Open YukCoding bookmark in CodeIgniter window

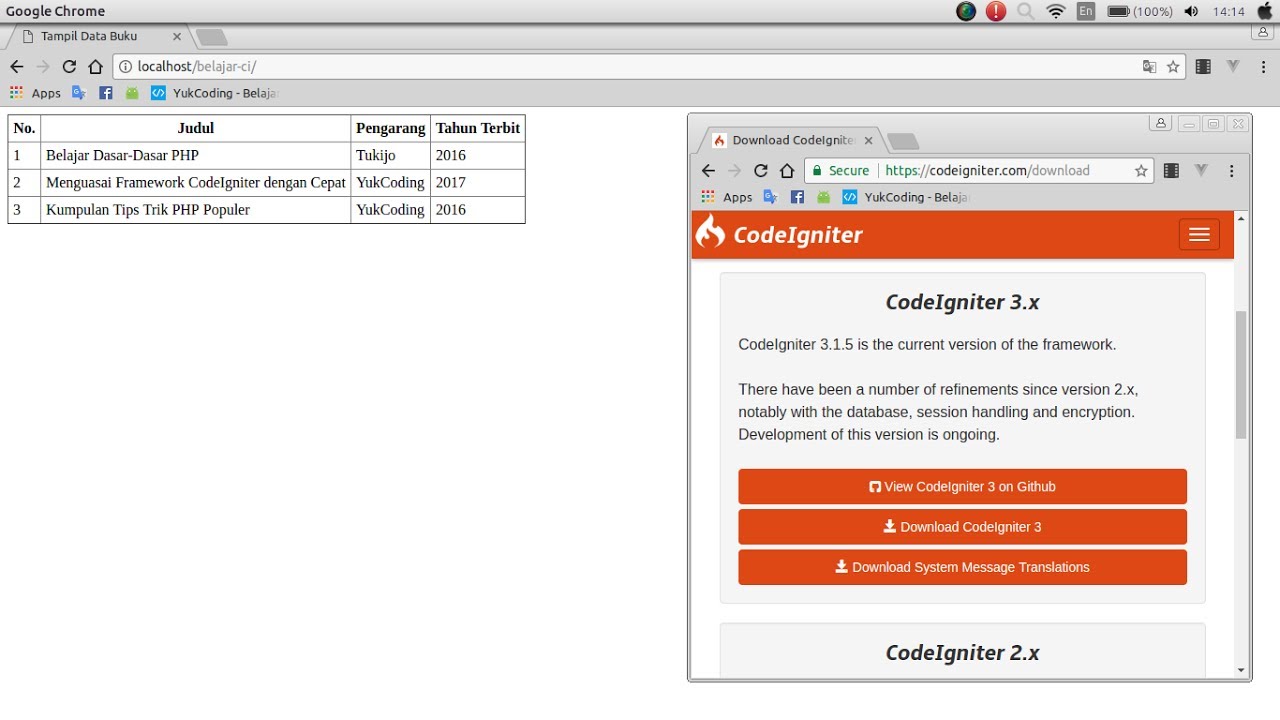coord(907,197)
